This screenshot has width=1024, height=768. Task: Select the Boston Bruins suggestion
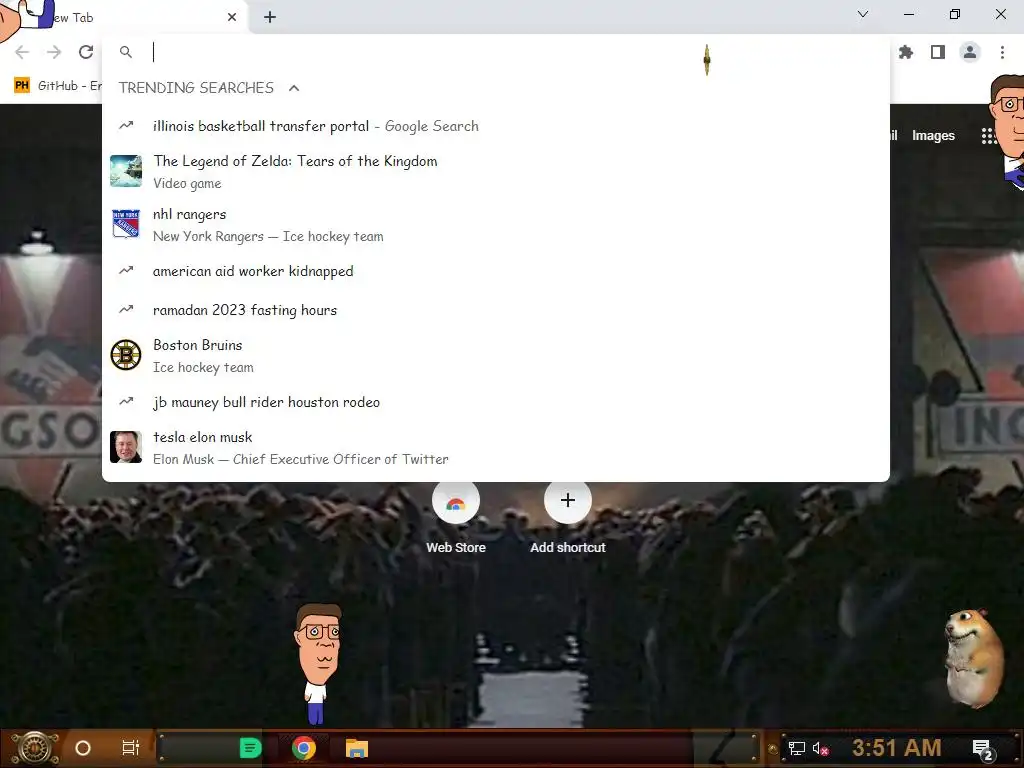click(496, 356)
